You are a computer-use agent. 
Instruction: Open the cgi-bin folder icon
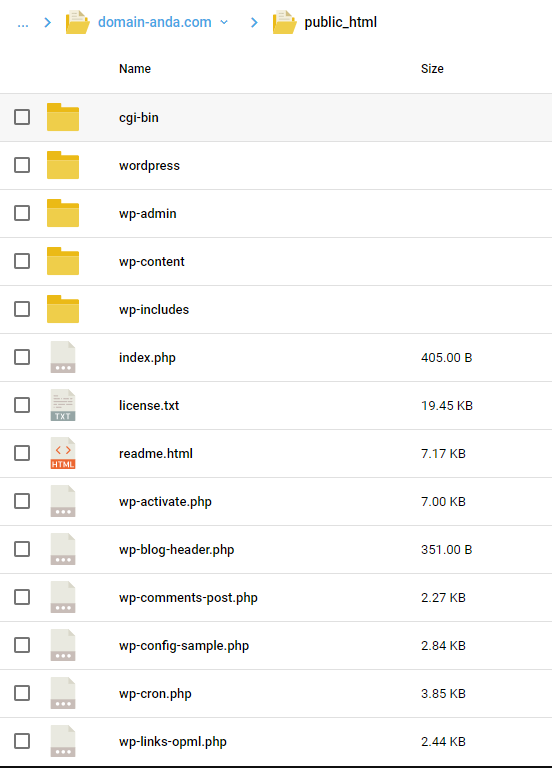[x=63, y=117]
